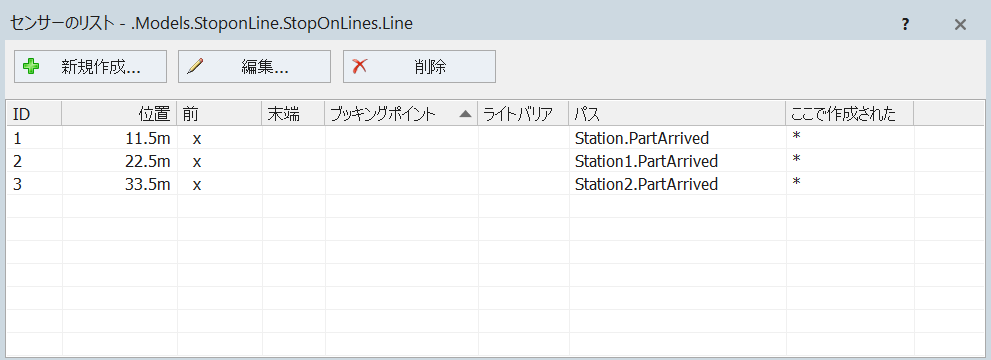This screenshot has height=360, width=991.
Task: Sort by the 位置 column header
Action: coord(119,114)
